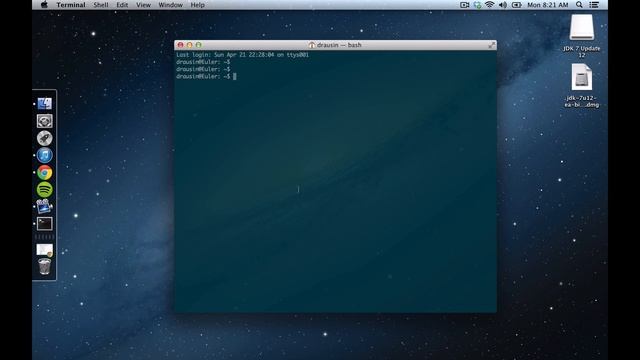This screenshot has height=360, width=640.
Task: Open the Window menu
Action: [x=170, y=5]
